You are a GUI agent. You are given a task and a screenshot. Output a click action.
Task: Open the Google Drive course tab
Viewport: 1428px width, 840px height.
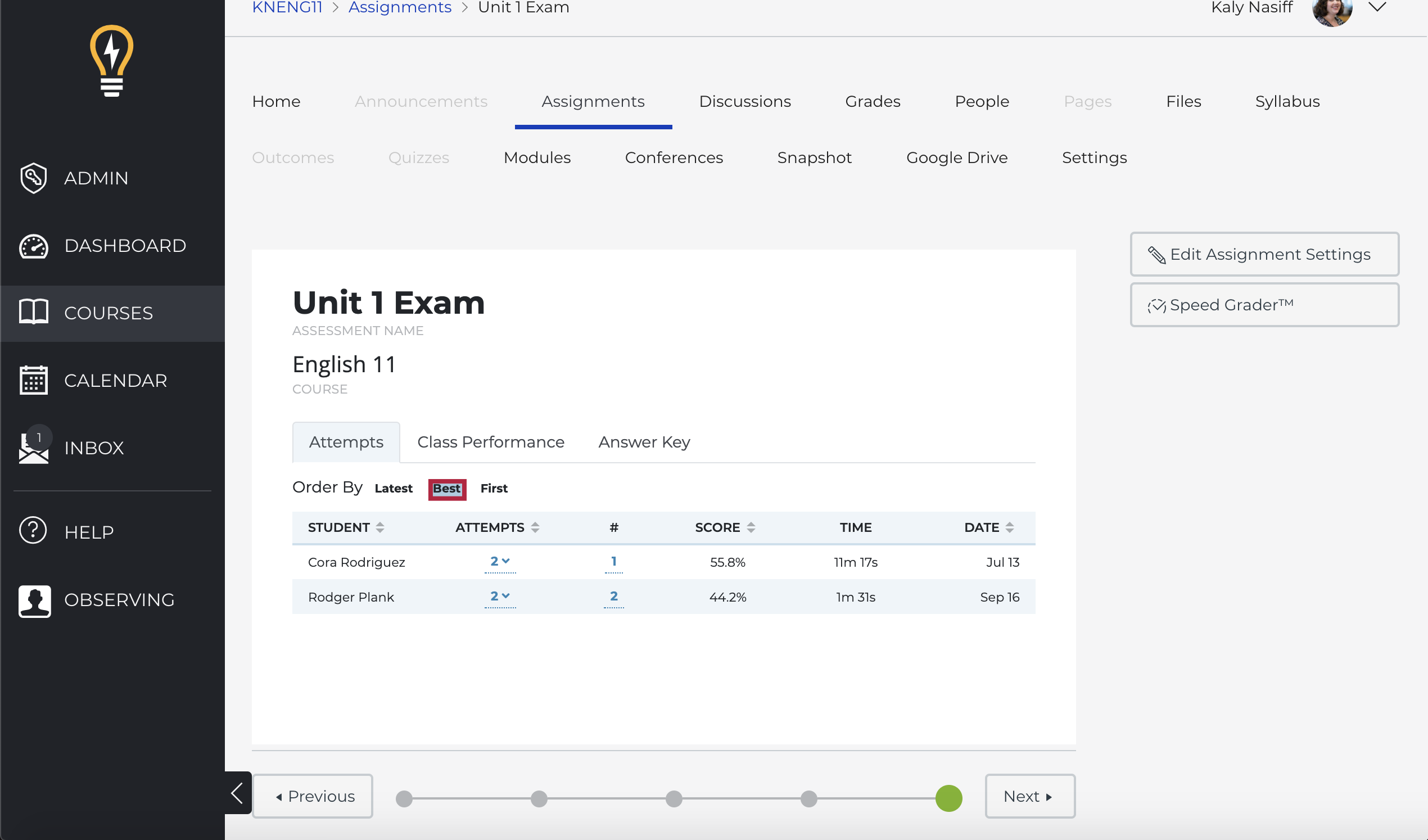(956, 157)
